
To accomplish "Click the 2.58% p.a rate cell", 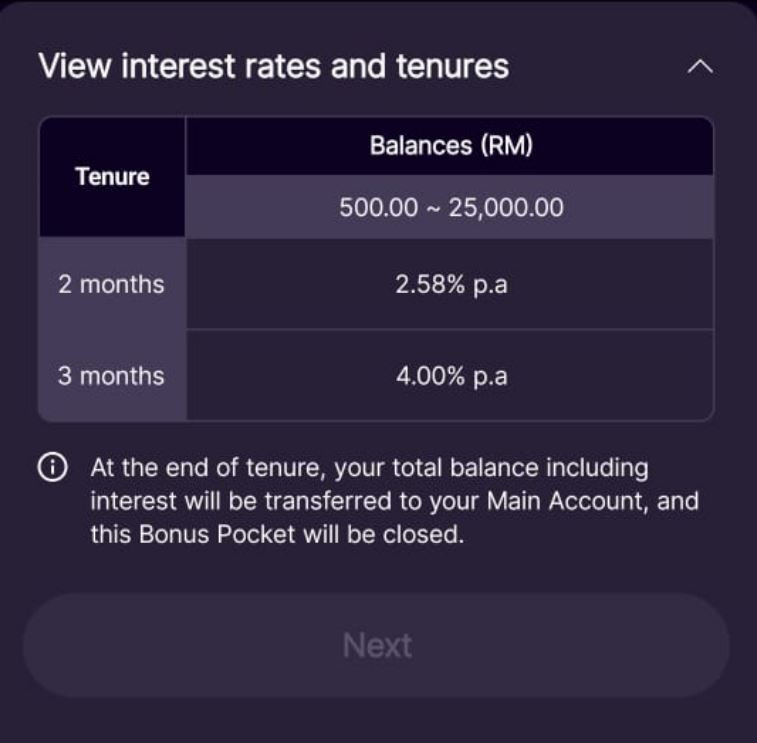I will 451,284.
